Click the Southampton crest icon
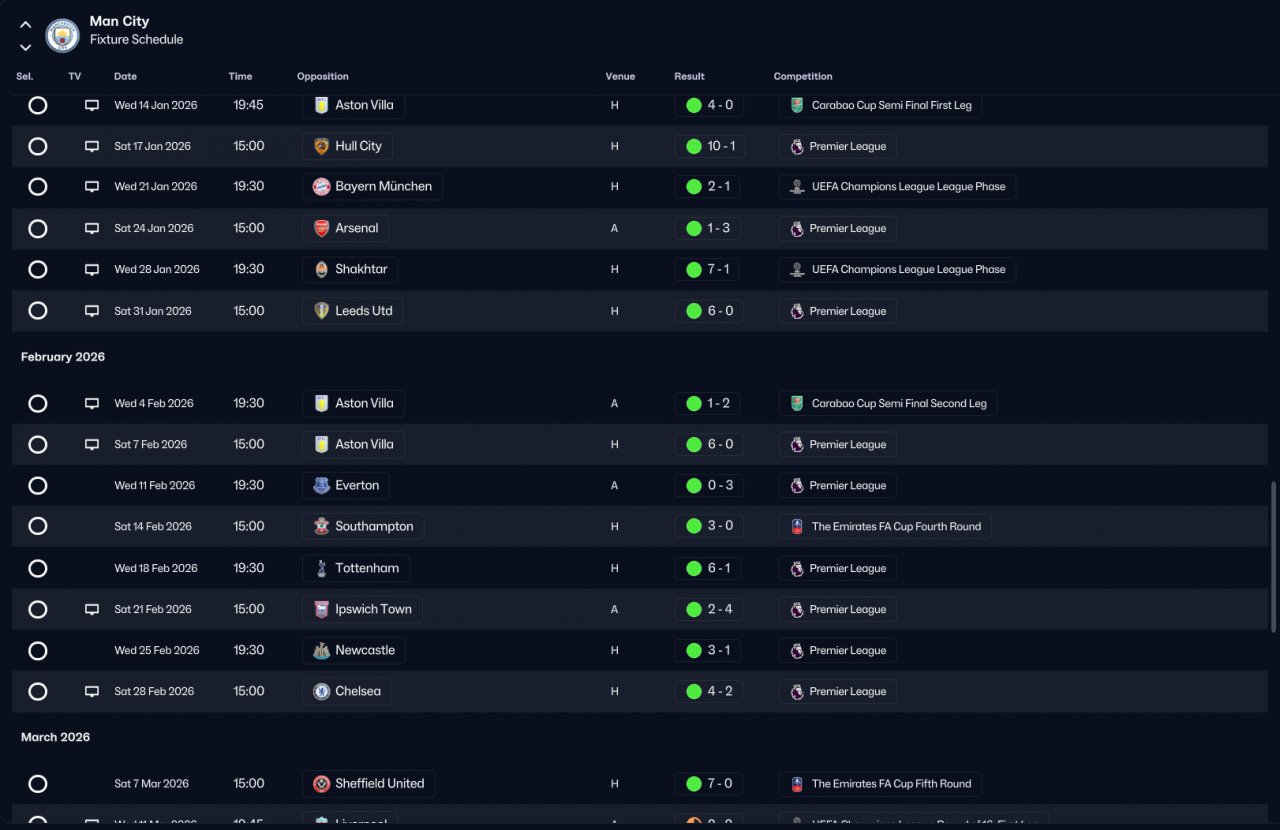The image size is (1280, 830). point(321,526)
